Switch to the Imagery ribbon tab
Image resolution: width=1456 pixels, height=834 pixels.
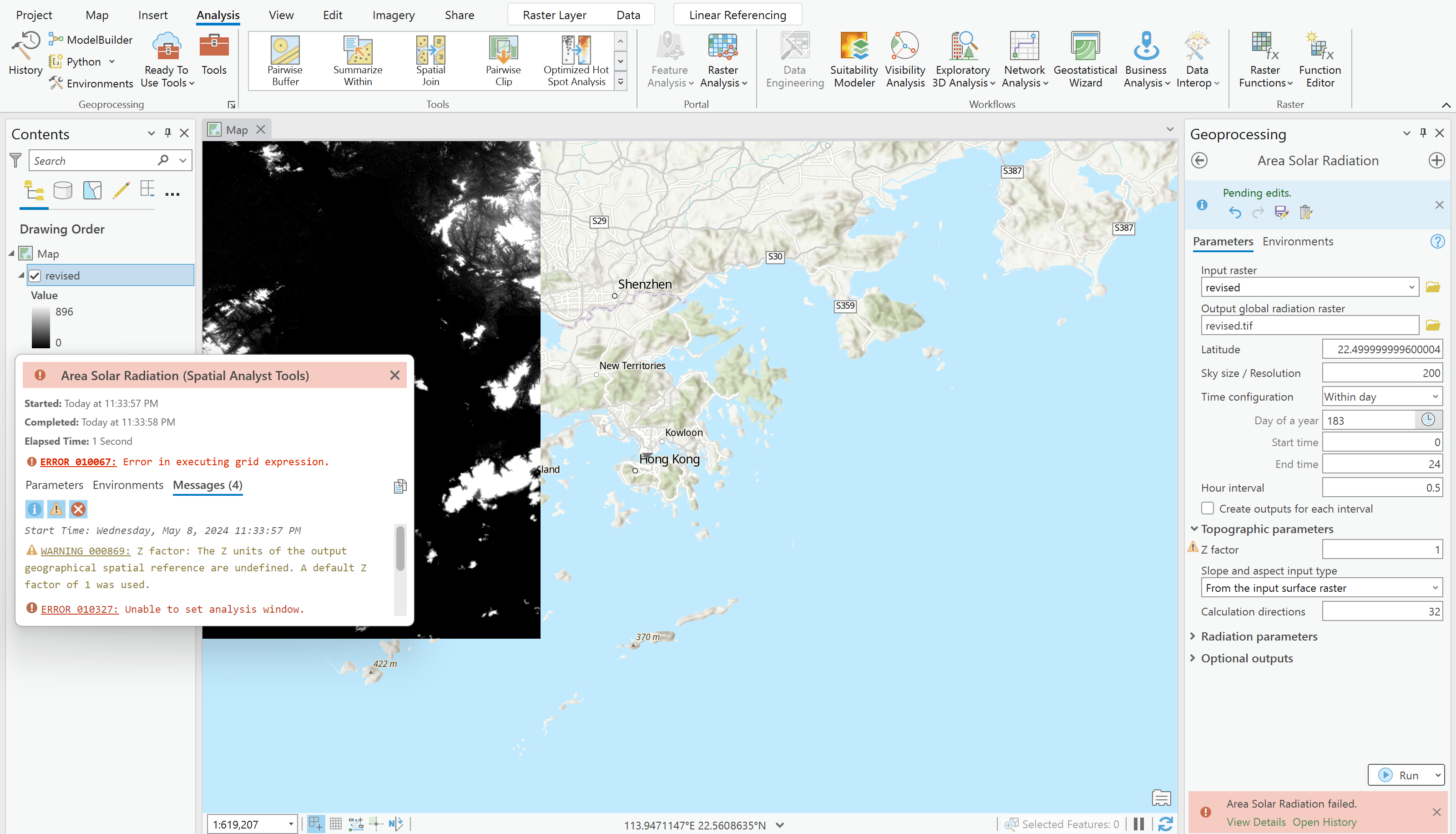click(393, 15)
